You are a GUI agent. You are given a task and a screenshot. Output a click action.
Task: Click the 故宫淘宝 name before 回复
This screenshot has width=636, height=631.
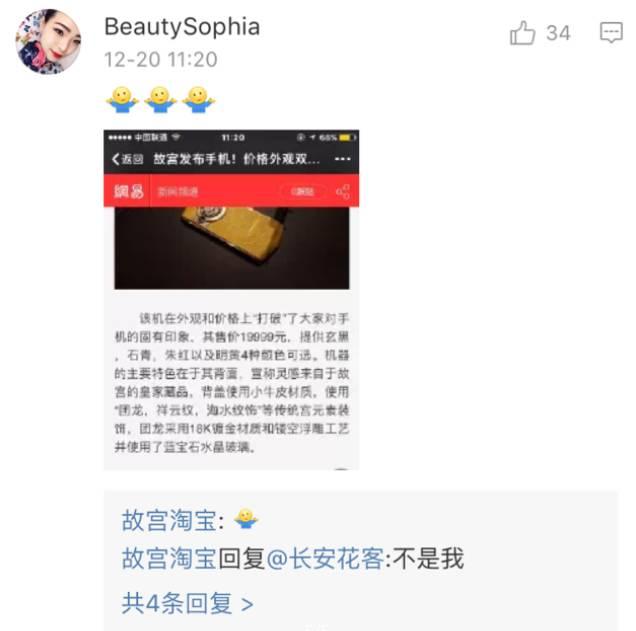coord(169,558)
